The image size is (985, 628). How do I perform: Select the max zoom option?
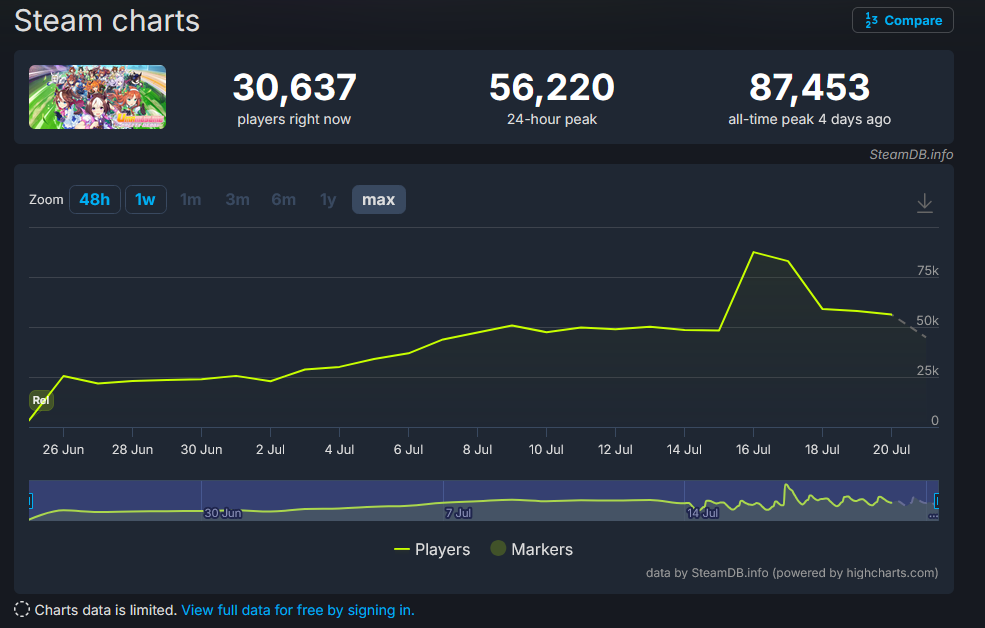[x=379, y=200]
